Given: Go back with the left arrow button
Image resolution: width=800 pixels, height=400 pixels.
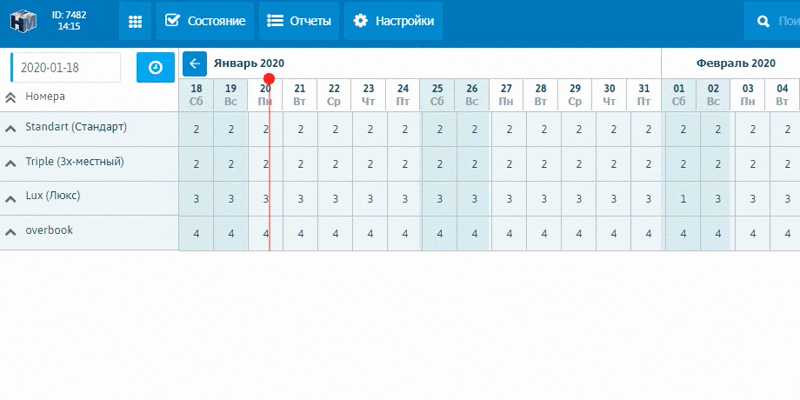Looking at the screenshot, I should 195,64.
